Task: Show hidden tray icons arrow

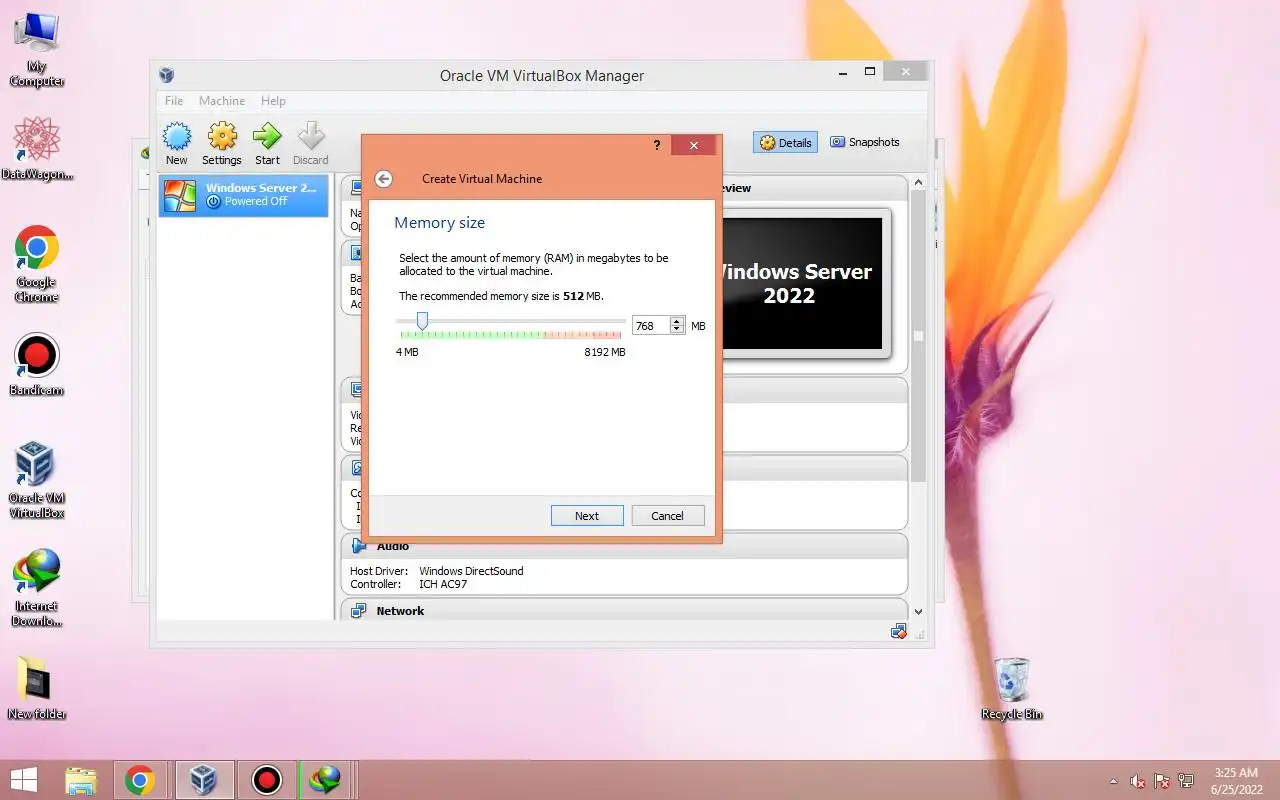Action: (1114, 781)
